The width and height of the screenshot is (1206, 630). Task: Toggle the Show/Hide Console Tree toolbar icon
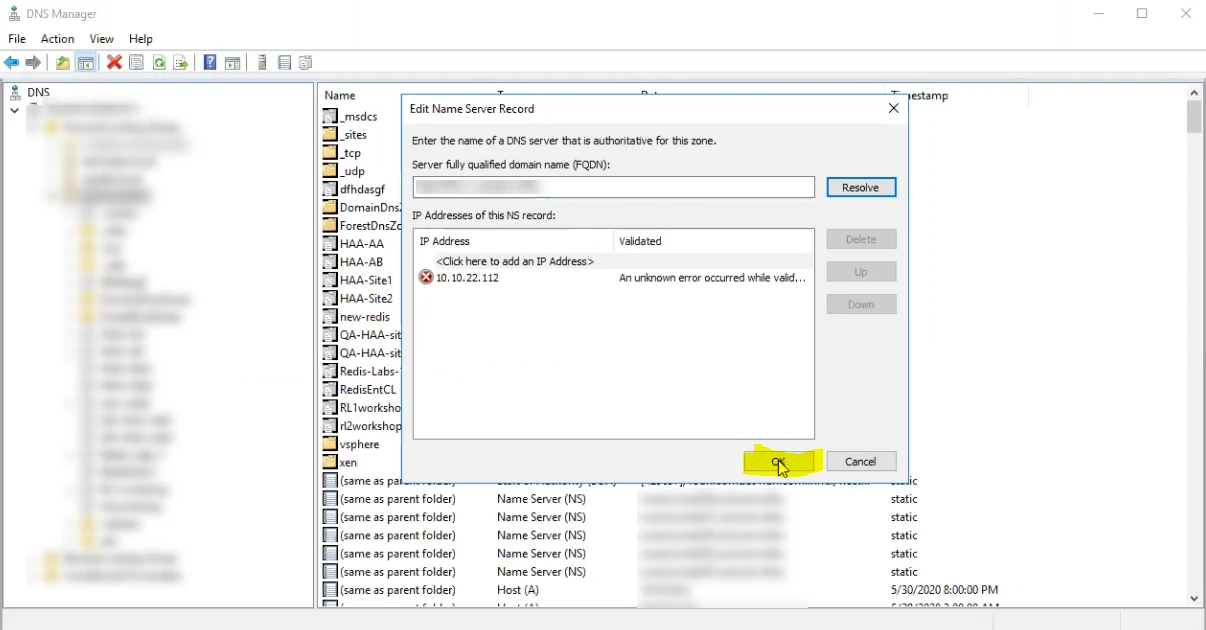coord(86,63)
